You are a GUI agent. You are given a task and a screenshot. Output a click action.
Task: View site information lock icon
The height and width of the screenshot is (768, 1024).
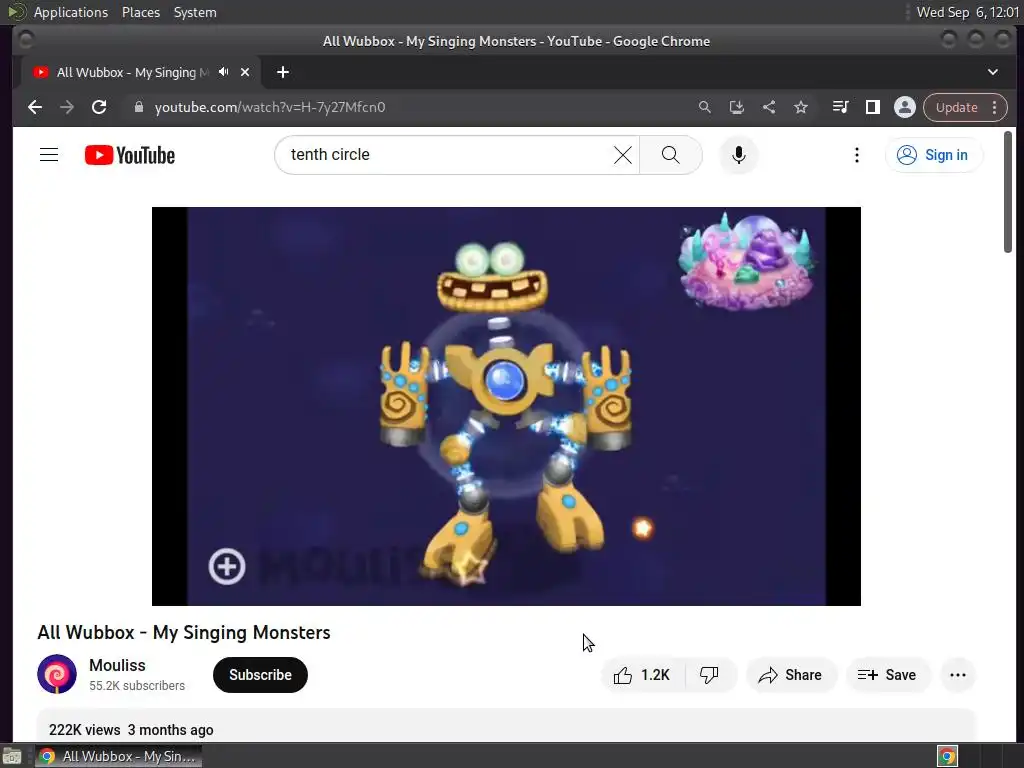(138, 107)
